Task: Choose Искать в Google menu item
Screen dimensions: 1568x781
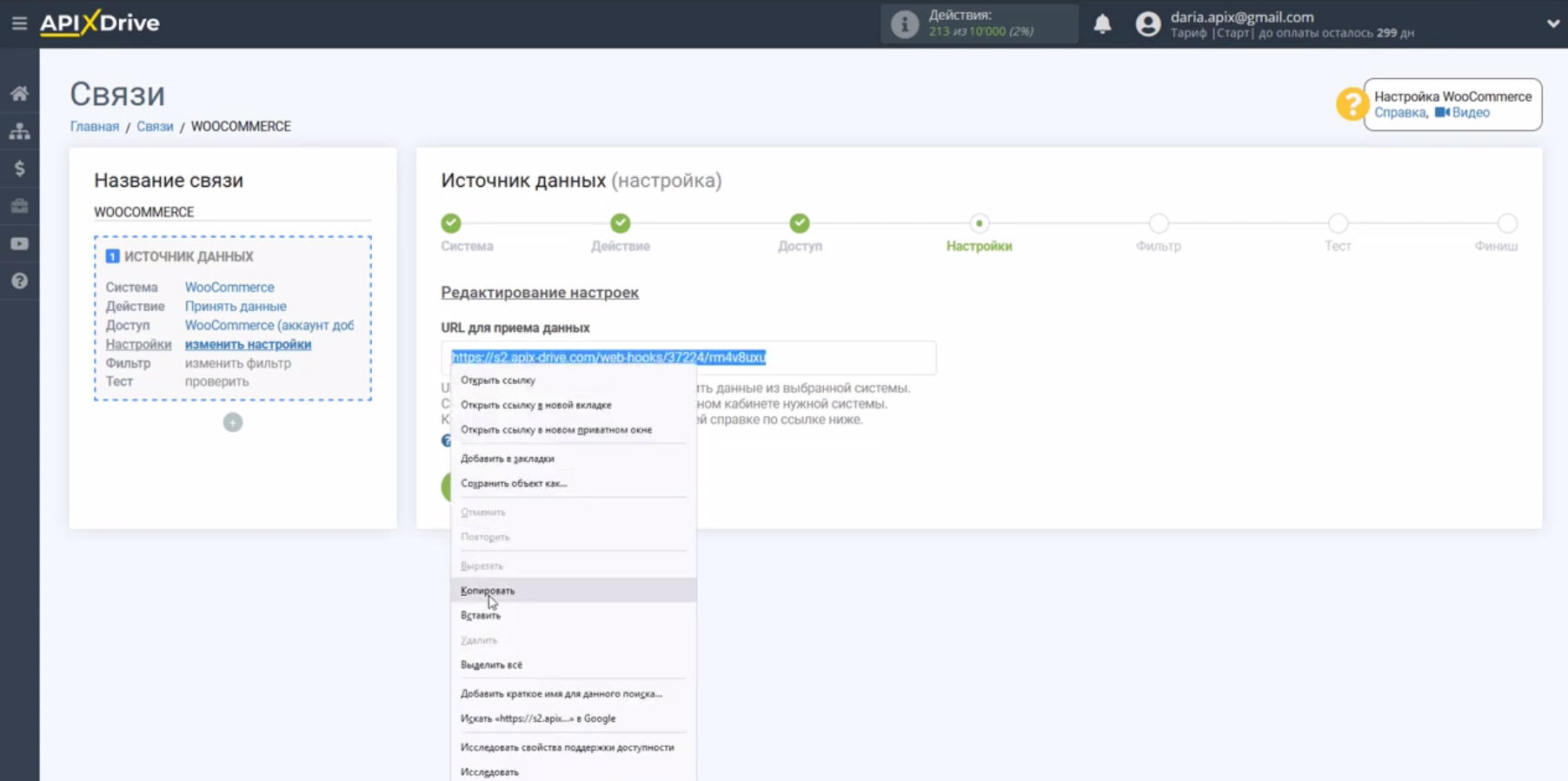Action: point(574,718)
